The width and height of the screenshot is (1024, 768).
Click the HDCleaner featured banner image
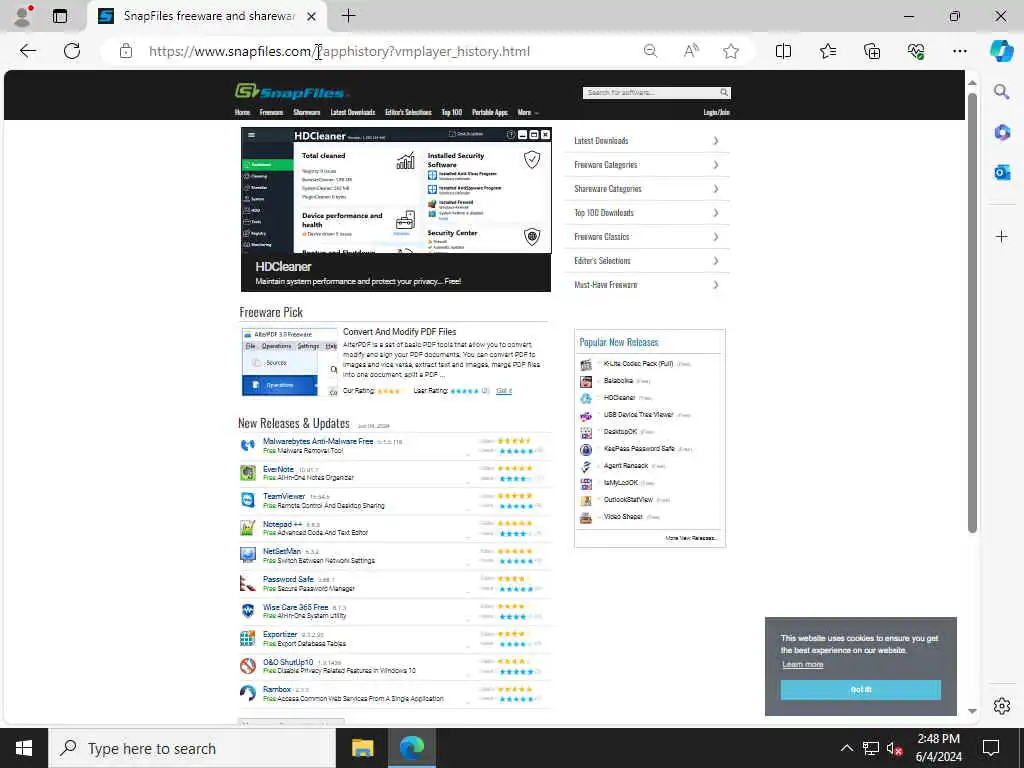(396, 209)
